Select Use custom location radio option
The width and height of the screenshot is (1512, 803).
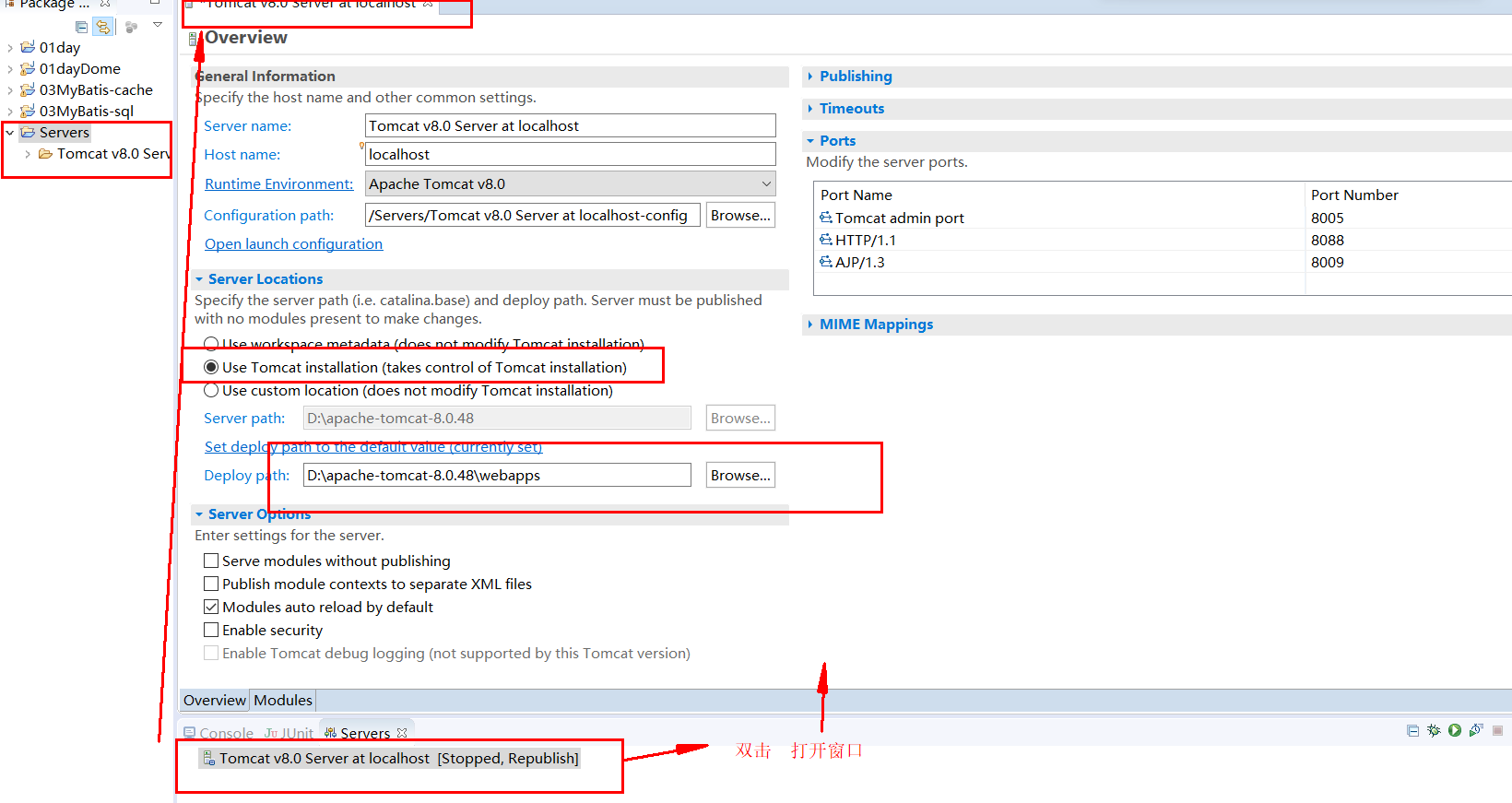[x=211, y=390]
